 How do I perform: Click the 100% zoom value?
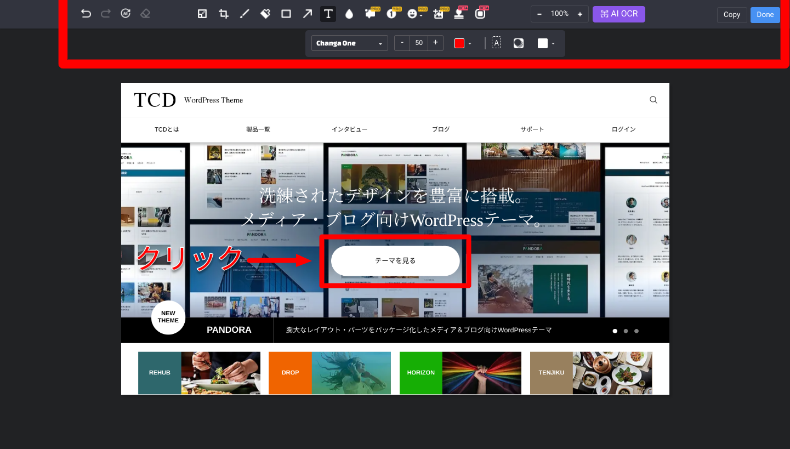pyautogui.click(x=559, y=14)
